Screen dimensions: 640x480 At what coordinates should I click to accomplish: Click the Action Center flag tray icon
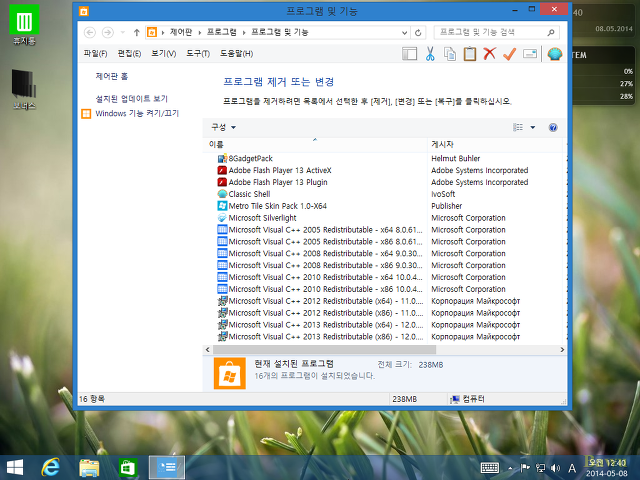pyautogui.click(x=525, y=468)
